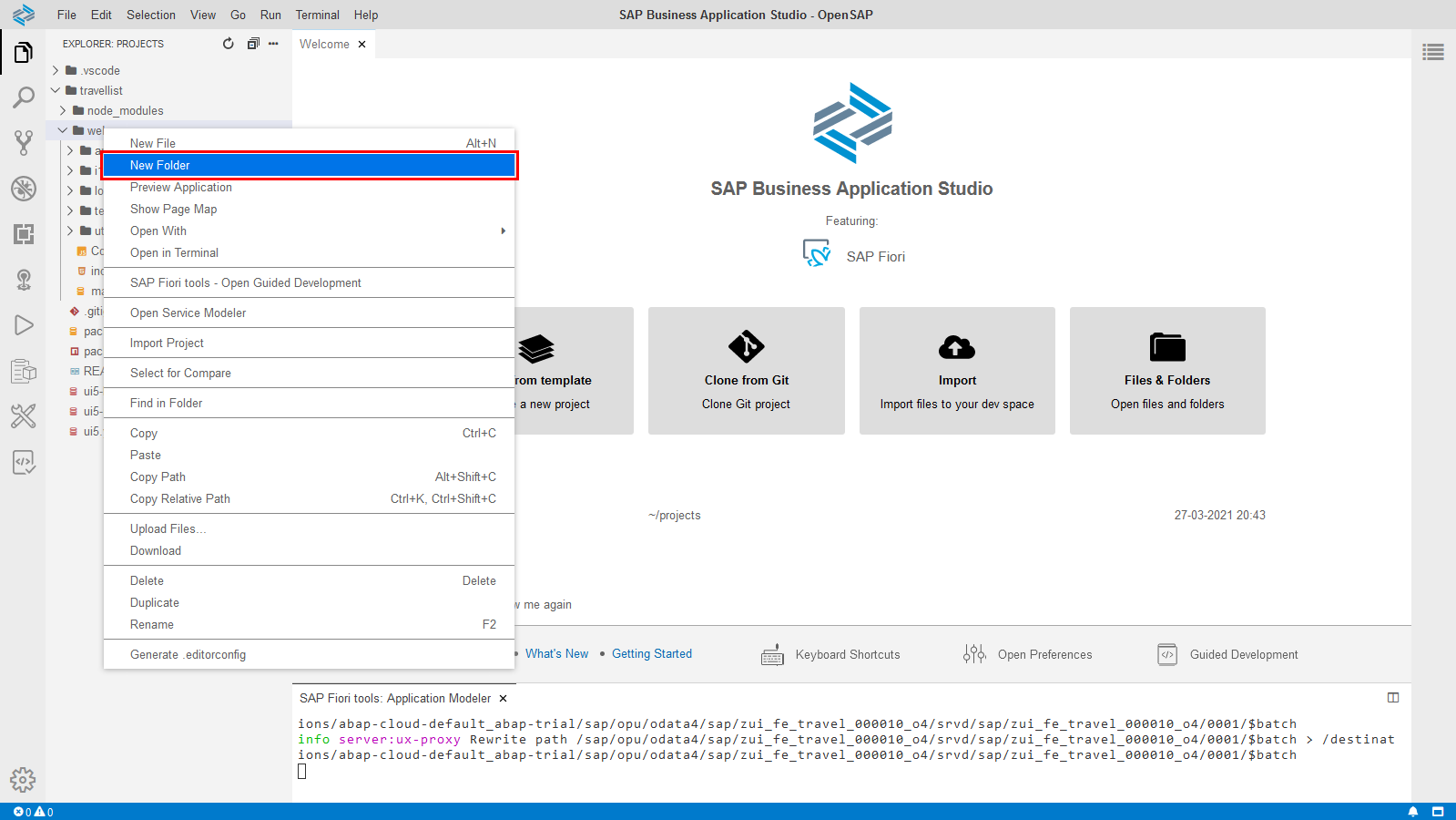Viewport: 1456px width, 820px height.
Task: Open the code file icon in activity bar
Action: 24,462
